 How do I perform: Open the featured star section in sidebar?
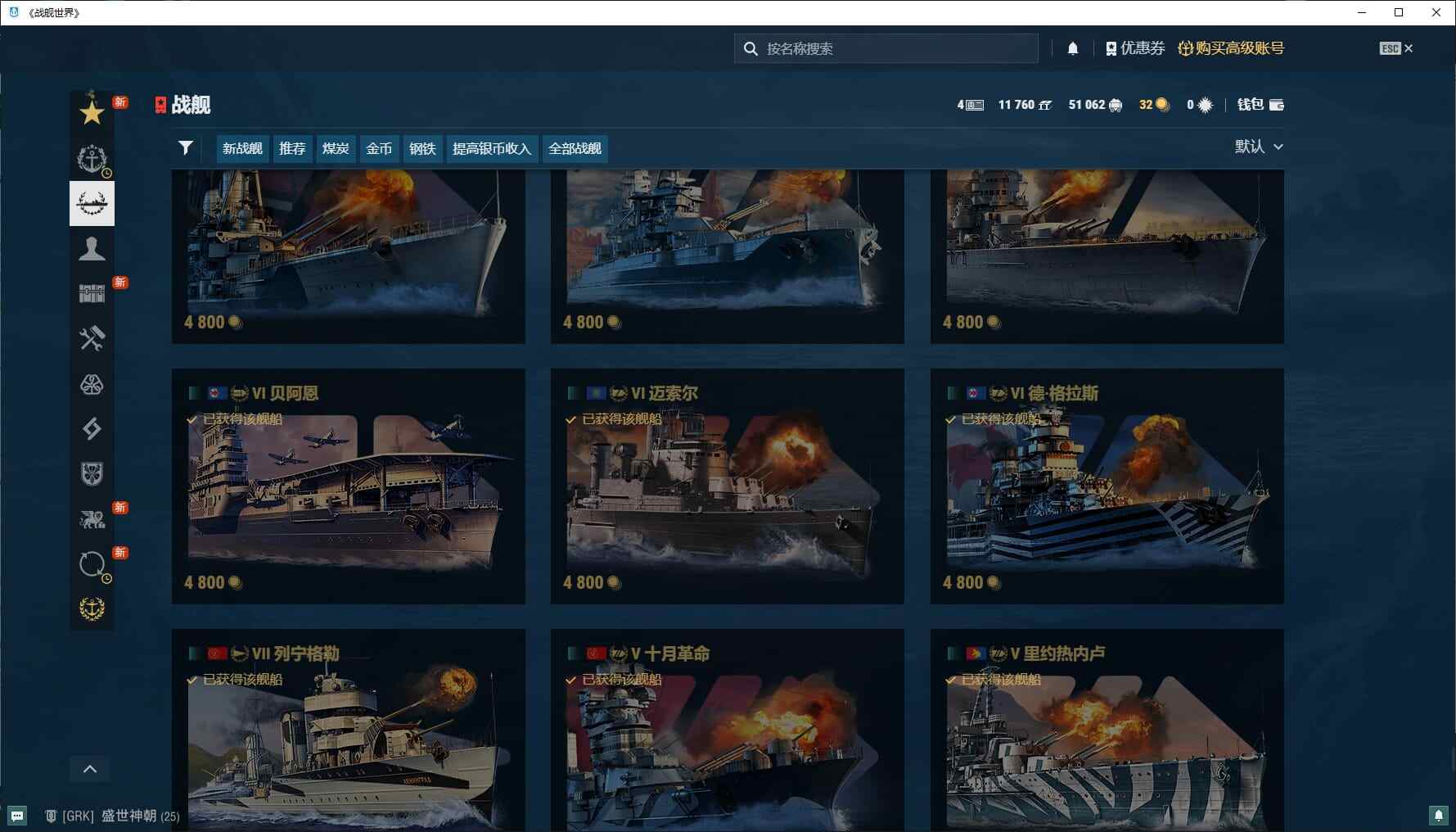tap(92, 112)
